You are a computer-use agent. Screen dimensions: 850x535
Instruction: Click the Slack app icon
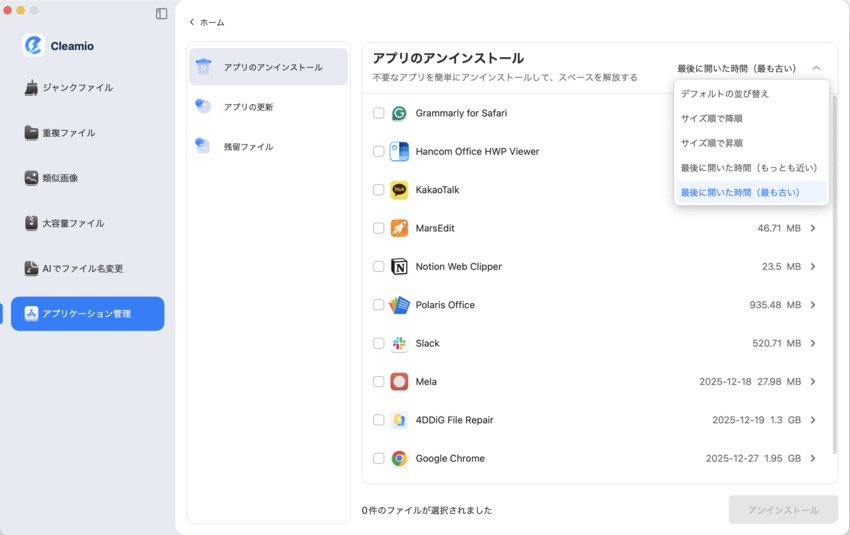coord(399,343)
